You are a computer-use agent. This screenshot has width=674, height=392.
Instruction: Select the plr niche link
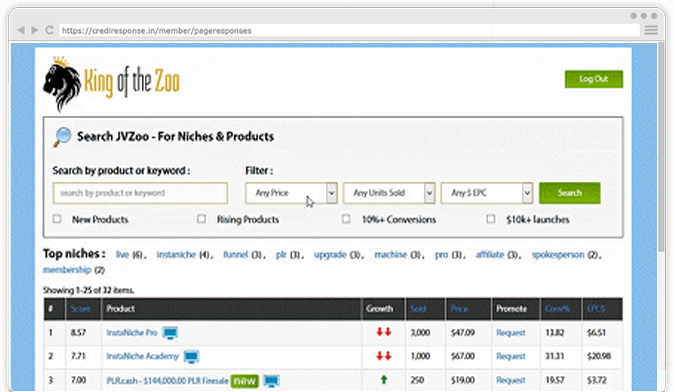[281, 254]
